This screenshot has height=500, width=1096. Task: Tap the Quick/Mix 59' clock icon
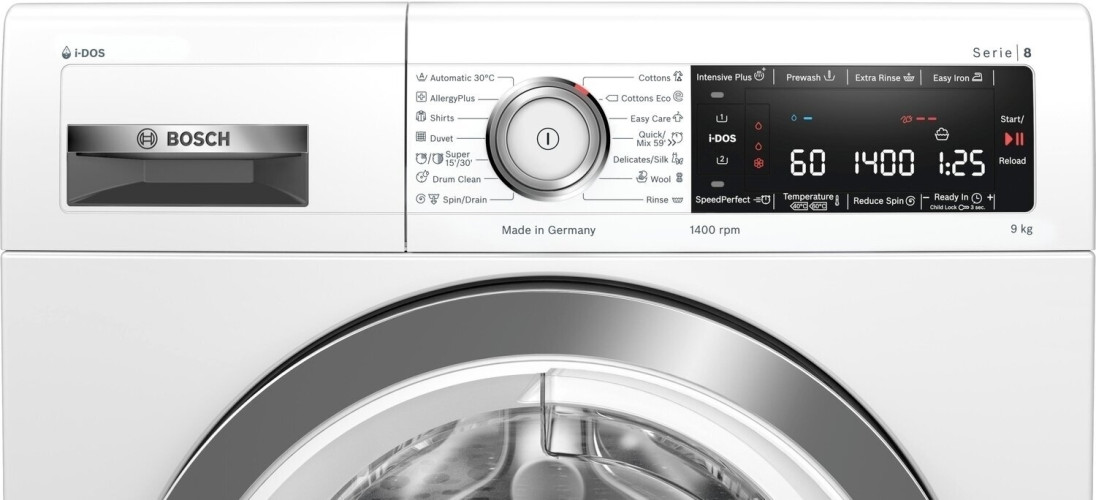point(677,138)
